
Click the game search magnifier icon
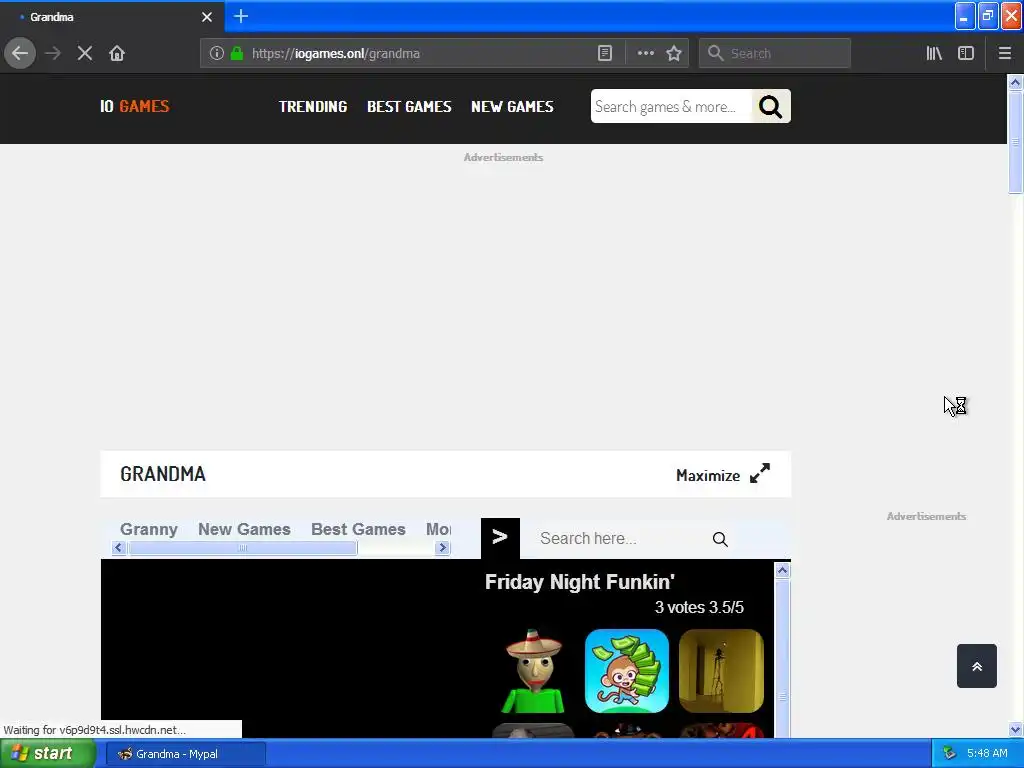tap(720, 539)
